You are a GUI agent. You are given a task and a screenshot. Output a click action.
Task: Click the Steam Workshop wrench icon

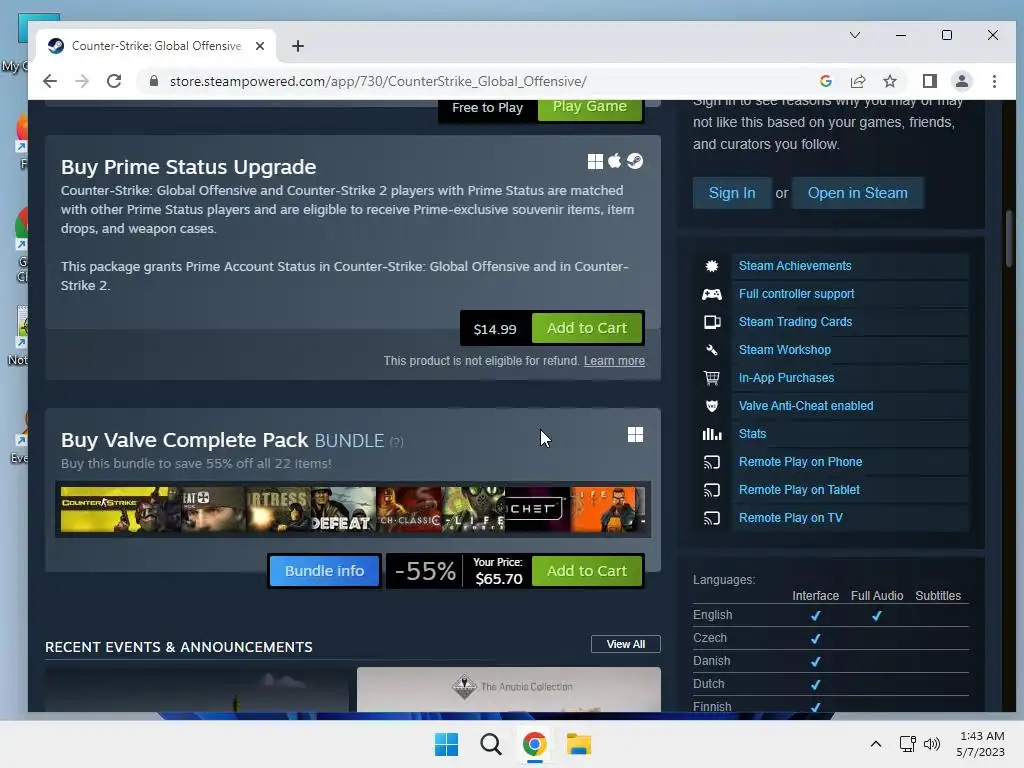(x=712, y=350)
